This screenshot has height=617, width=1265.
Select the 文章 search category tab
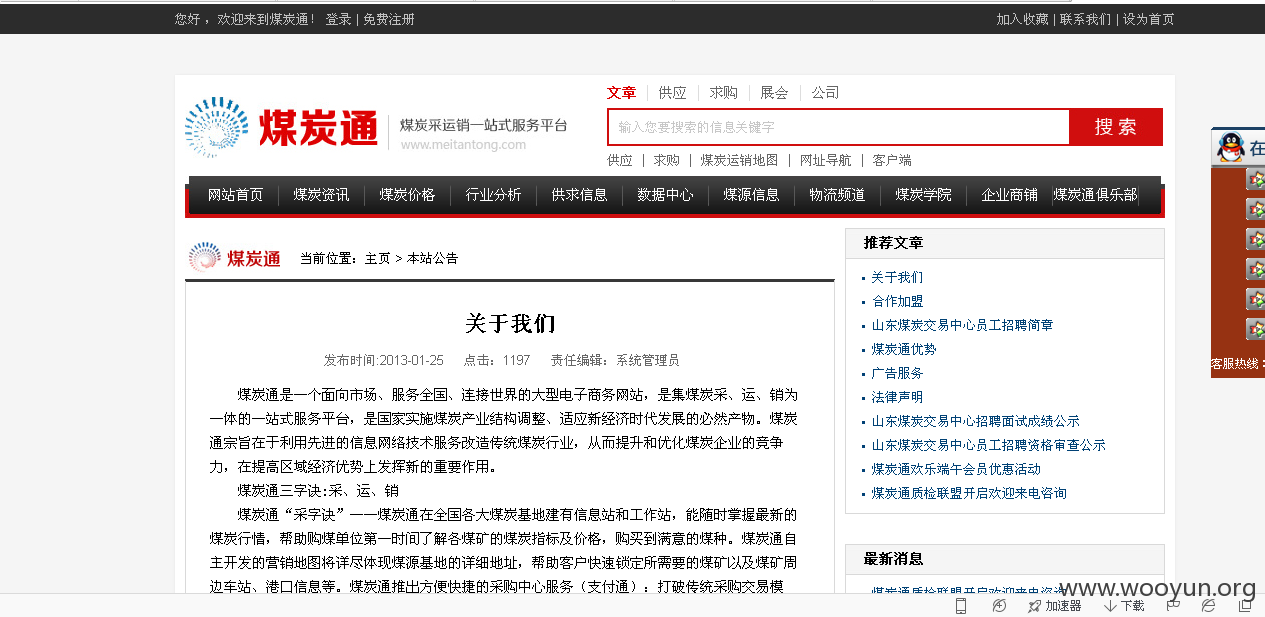point(621,93)
